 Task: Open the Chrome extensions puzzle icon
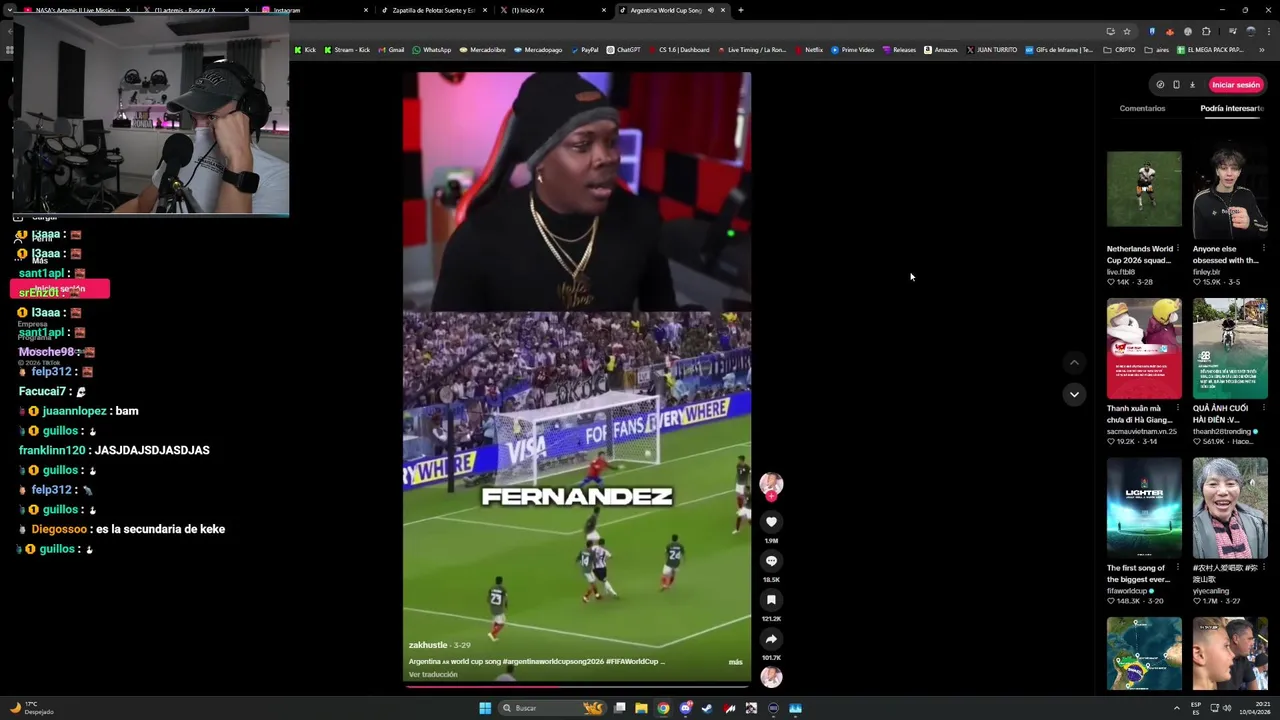tap(1206, 31)
